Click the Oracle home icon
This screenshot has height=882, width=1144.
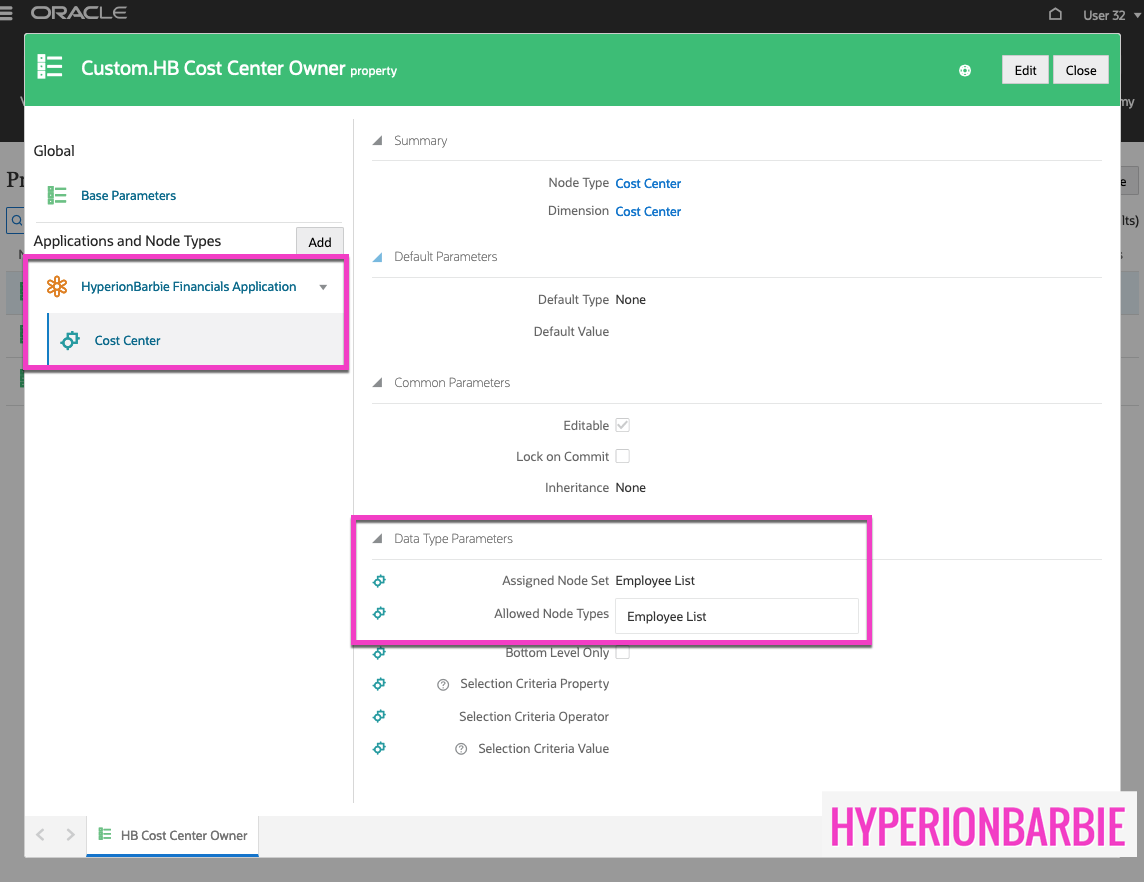pos(1055,14)
